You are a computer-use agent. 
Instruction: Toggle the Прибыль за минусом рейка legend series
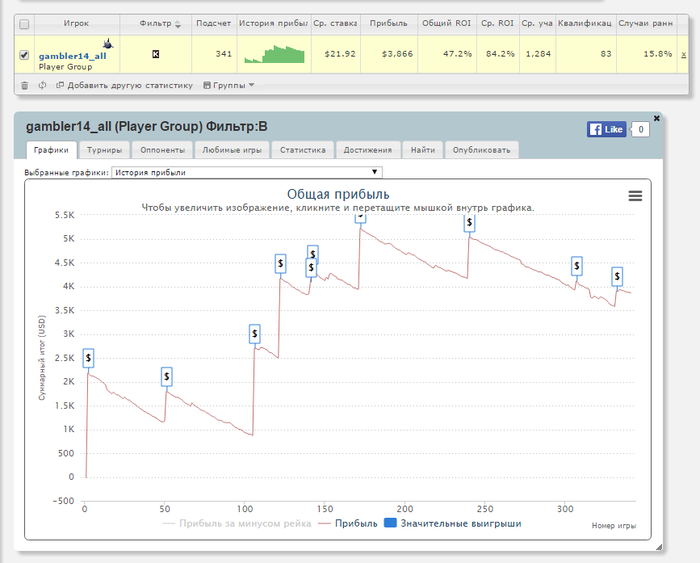click(237, 523)
